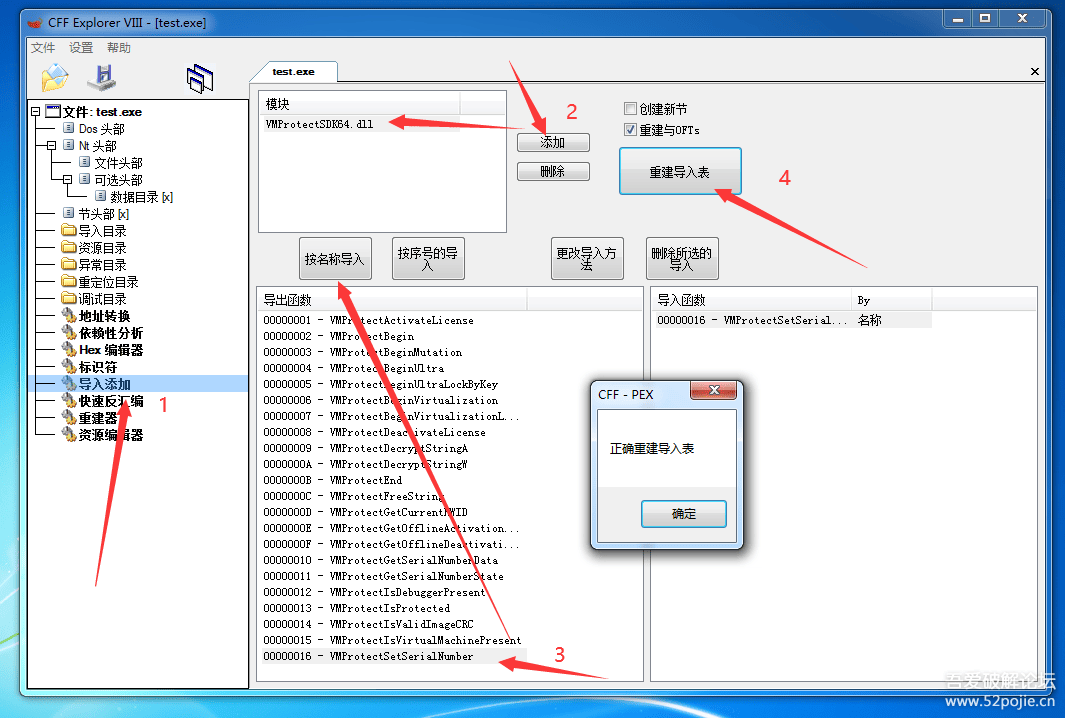Switch to the test.exe tab
Viewport: 1065px width, 718px height.
293,72
